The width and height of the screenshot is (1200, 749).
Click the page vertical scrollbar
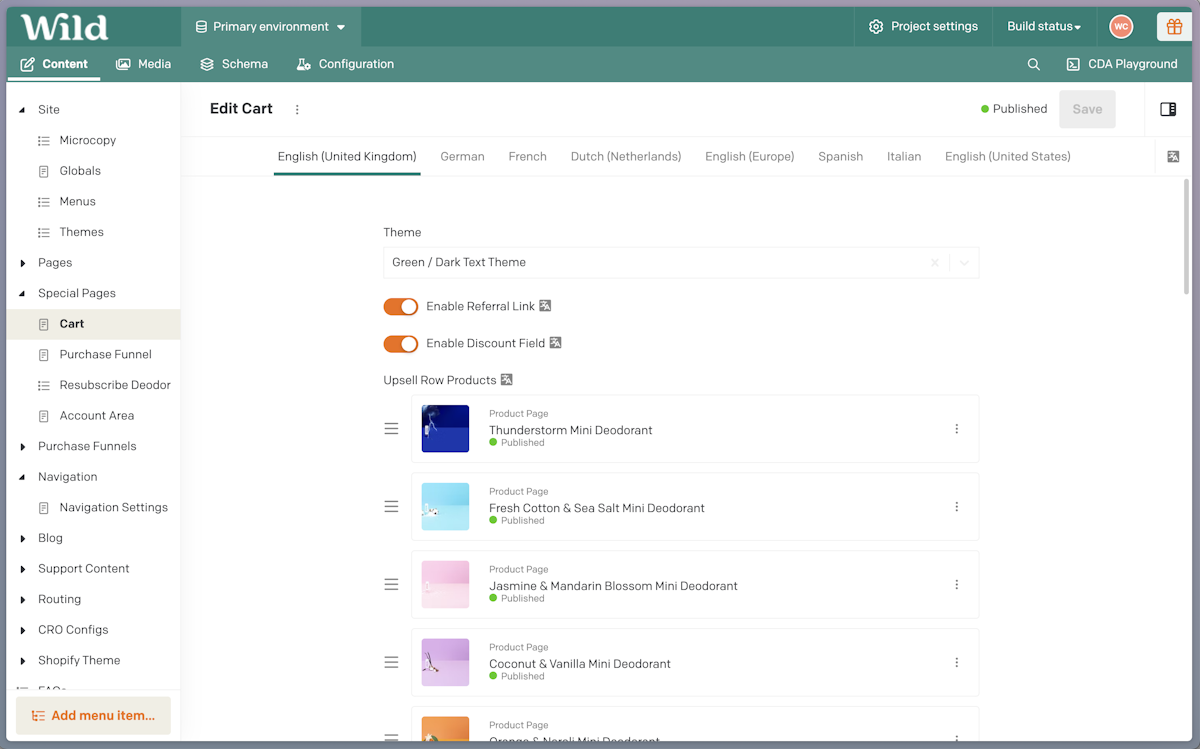(x=1187, y=236)
